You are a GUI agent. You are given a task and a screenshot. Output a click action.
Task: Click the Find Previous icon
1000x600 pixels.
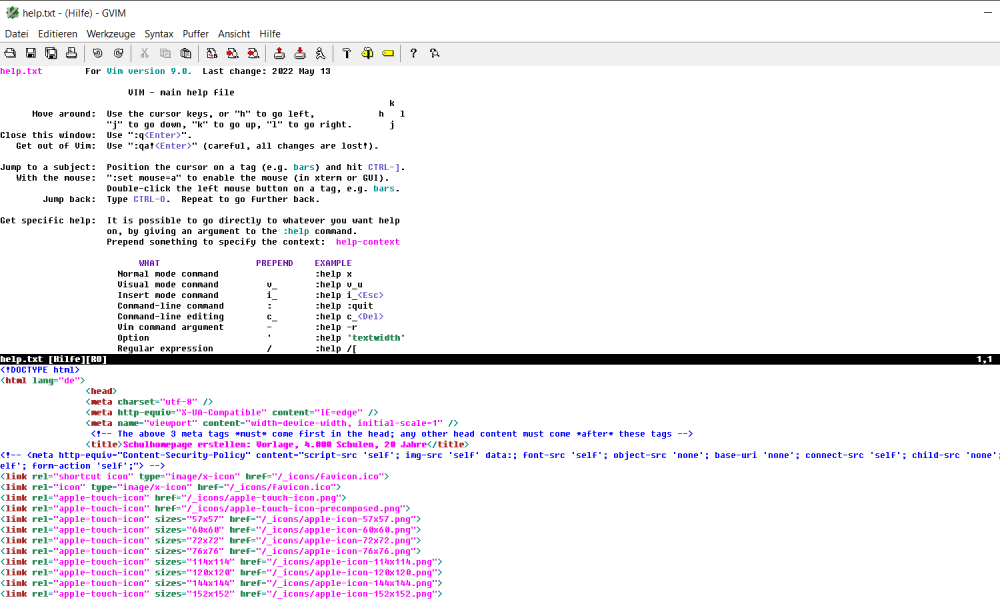tap(253, 54)
